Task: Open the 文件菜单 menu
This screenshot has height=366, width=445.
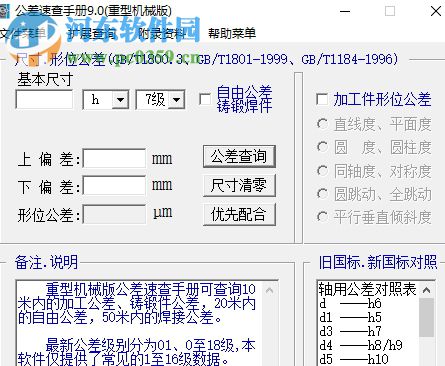Action: point(22,33)
